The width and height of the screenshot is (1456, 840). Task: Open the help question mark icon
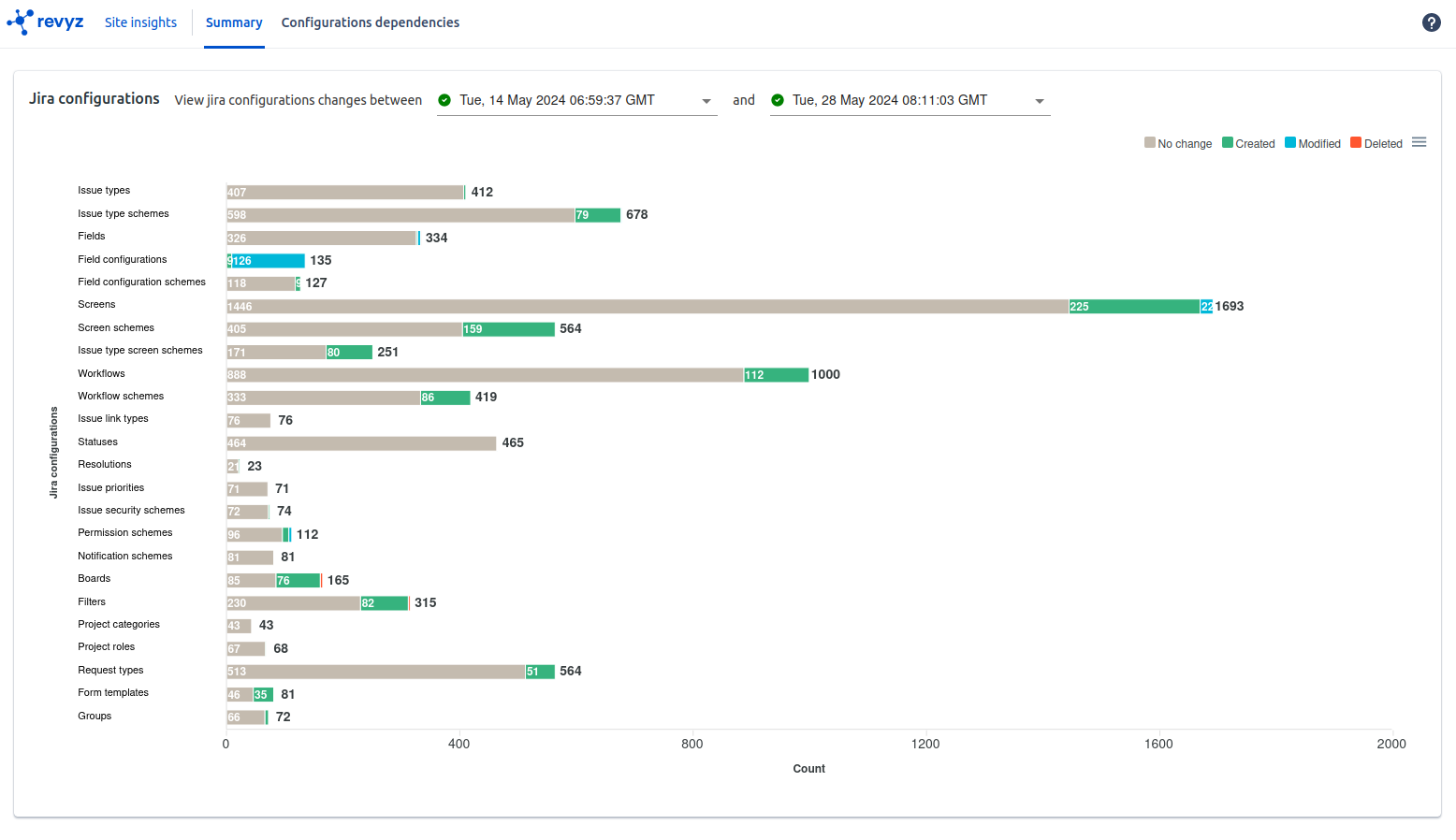[x=1431, y=22]
